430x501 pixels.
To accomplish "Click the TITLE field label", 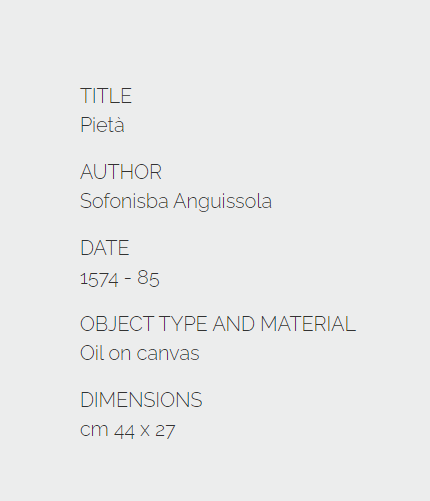I will click(x=106, y=96).
